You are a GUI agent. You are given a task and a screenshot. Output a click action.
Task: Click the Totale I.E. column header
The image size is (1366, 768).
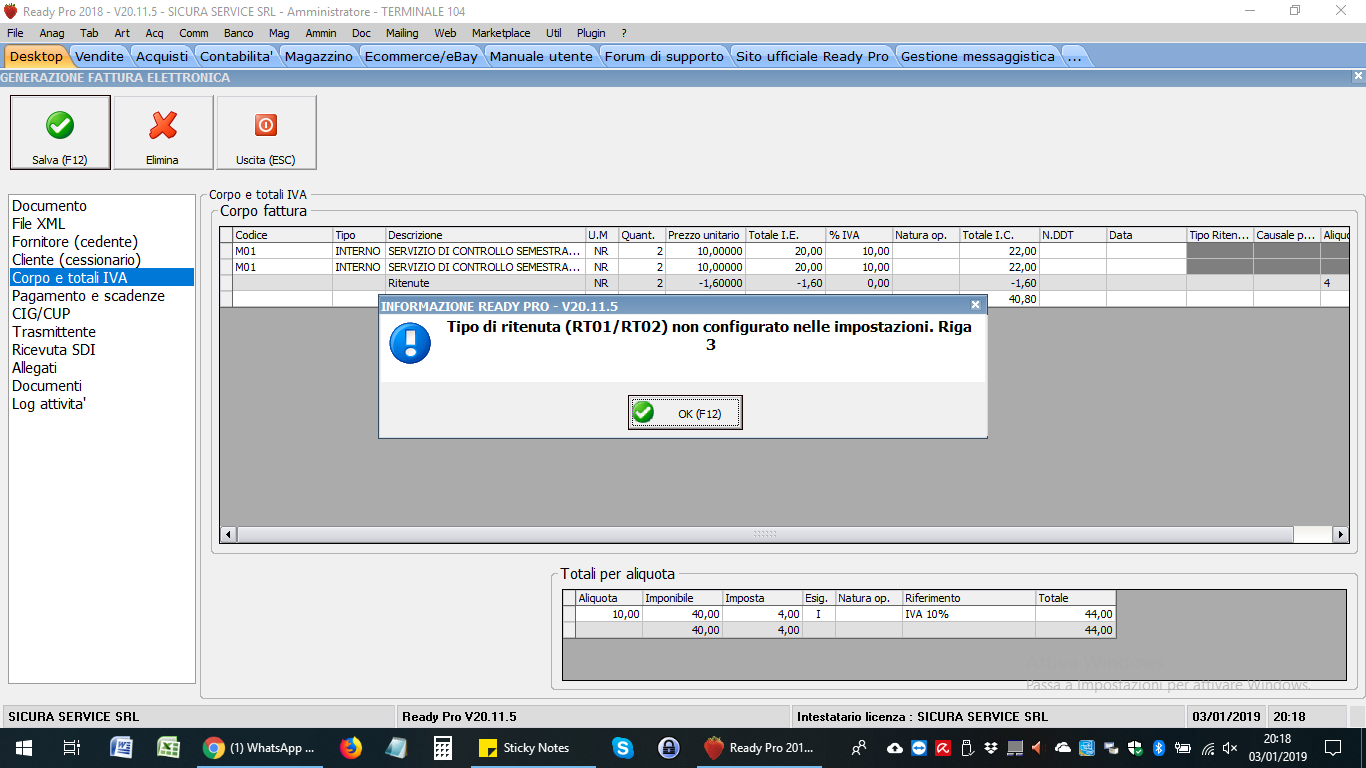tap(786, 235)
